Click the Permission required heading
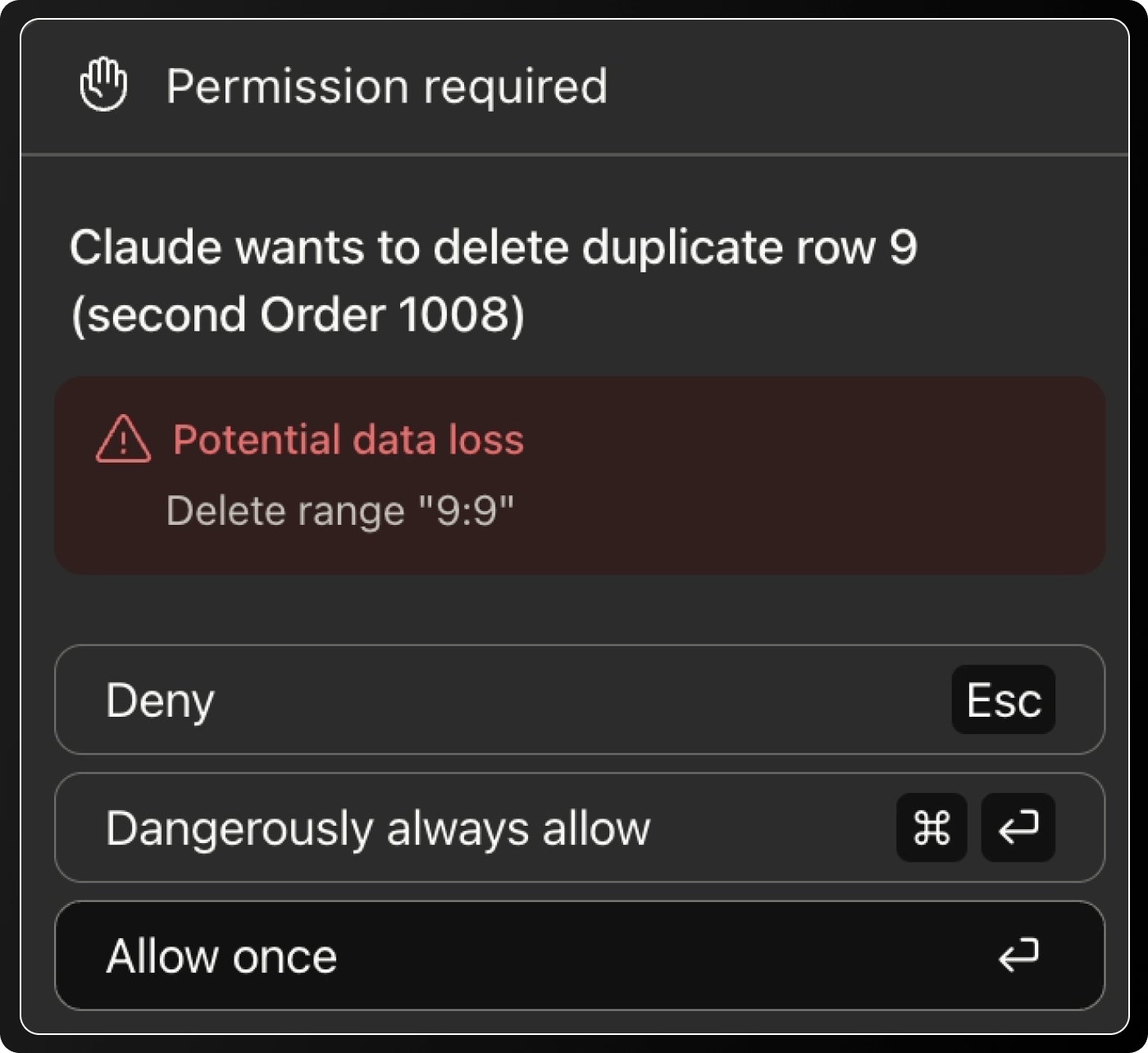 (387, 86)
